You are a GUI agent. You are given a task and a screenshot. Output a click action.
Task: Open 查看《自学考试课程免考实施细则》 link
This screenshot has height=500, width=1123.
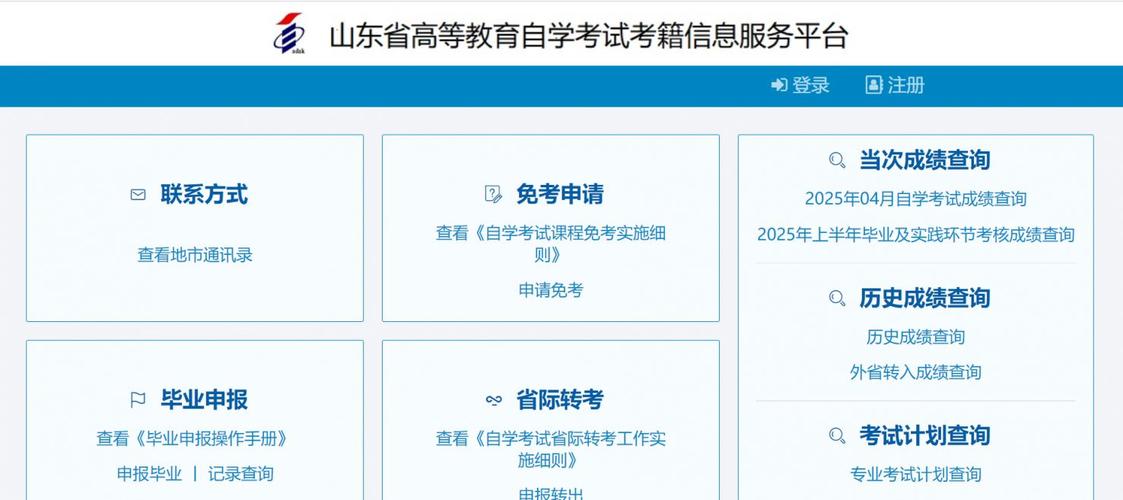point(551,244)
